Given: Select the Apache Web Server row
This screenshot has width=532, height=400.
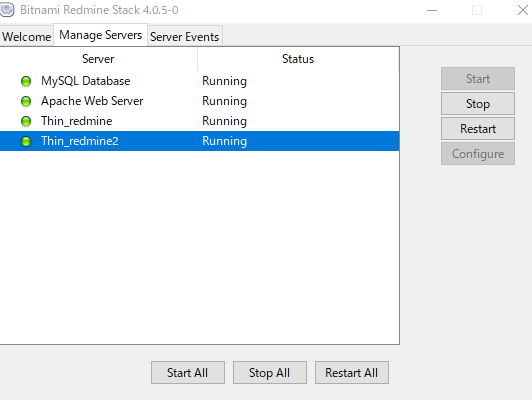Looking at the screenshot, I should [x=200, y=101].
